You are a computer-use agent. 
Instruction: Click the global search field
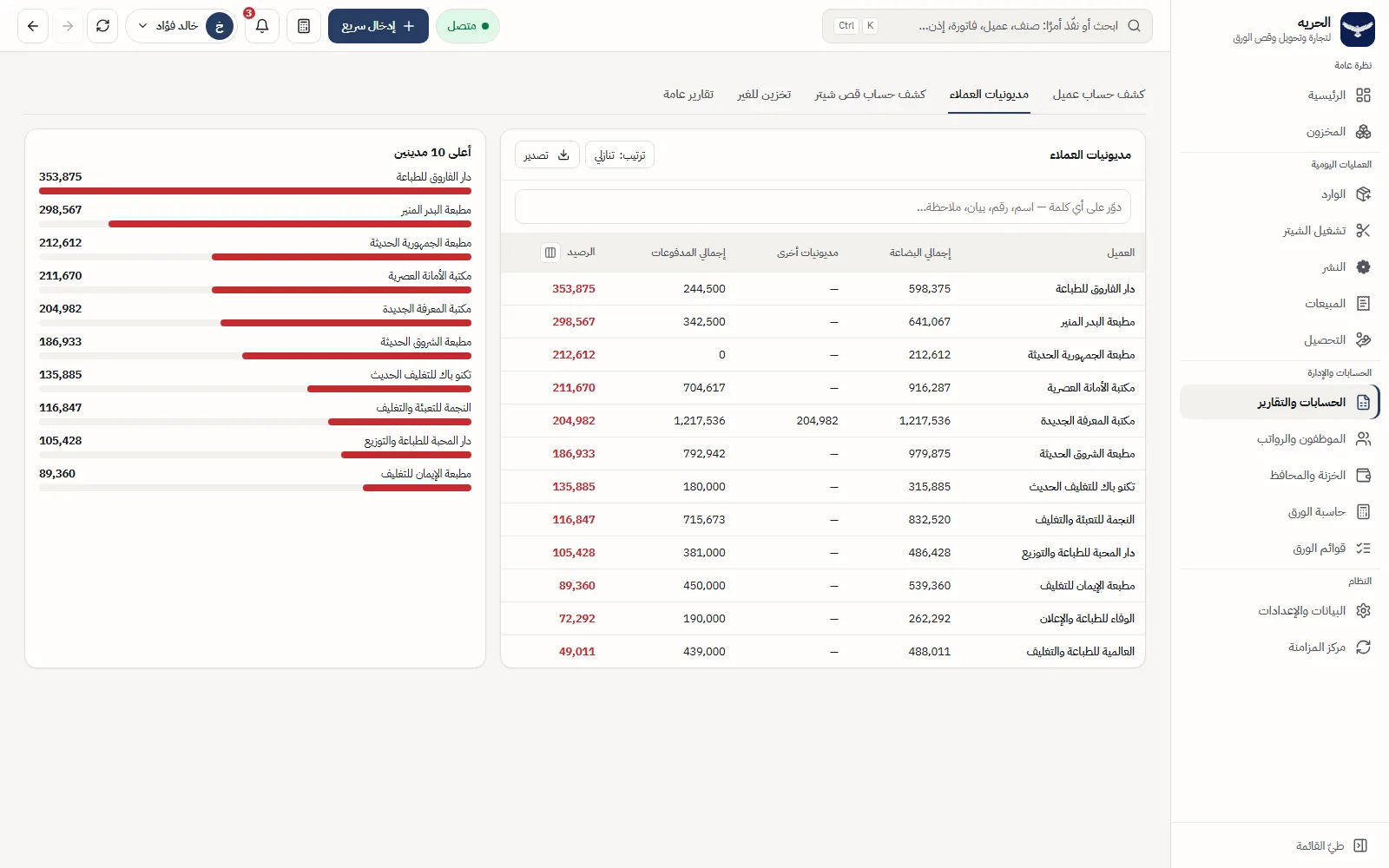987,26
